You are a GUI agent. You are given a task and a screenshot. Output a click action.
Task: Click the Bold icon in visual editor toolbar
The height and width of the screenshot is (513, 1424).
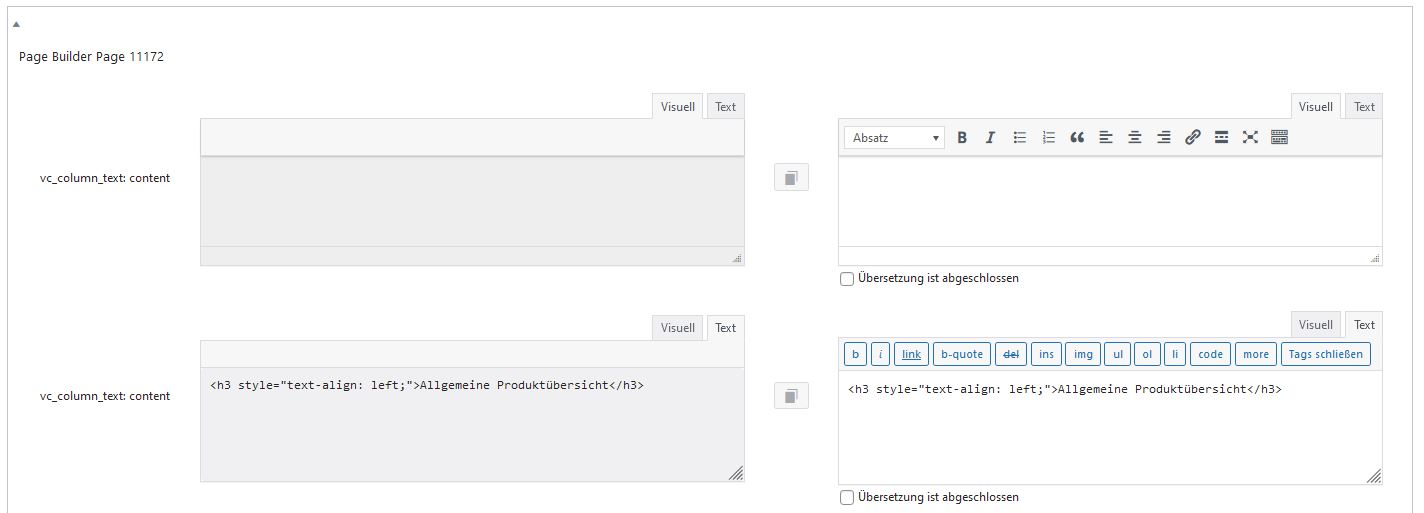[962, 138]
